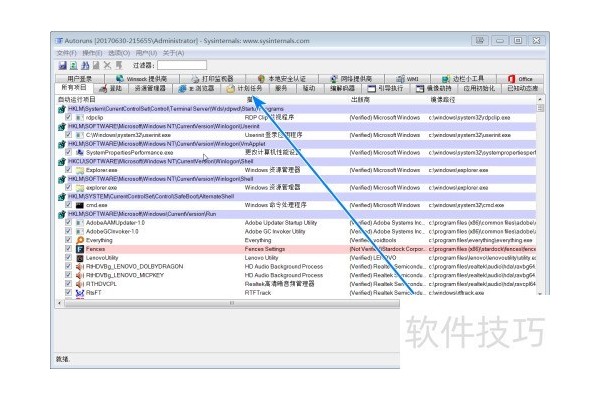600x400 pixels.
Task: Switch to the 资源管理器 tab
Action: [x=150, y=89]
